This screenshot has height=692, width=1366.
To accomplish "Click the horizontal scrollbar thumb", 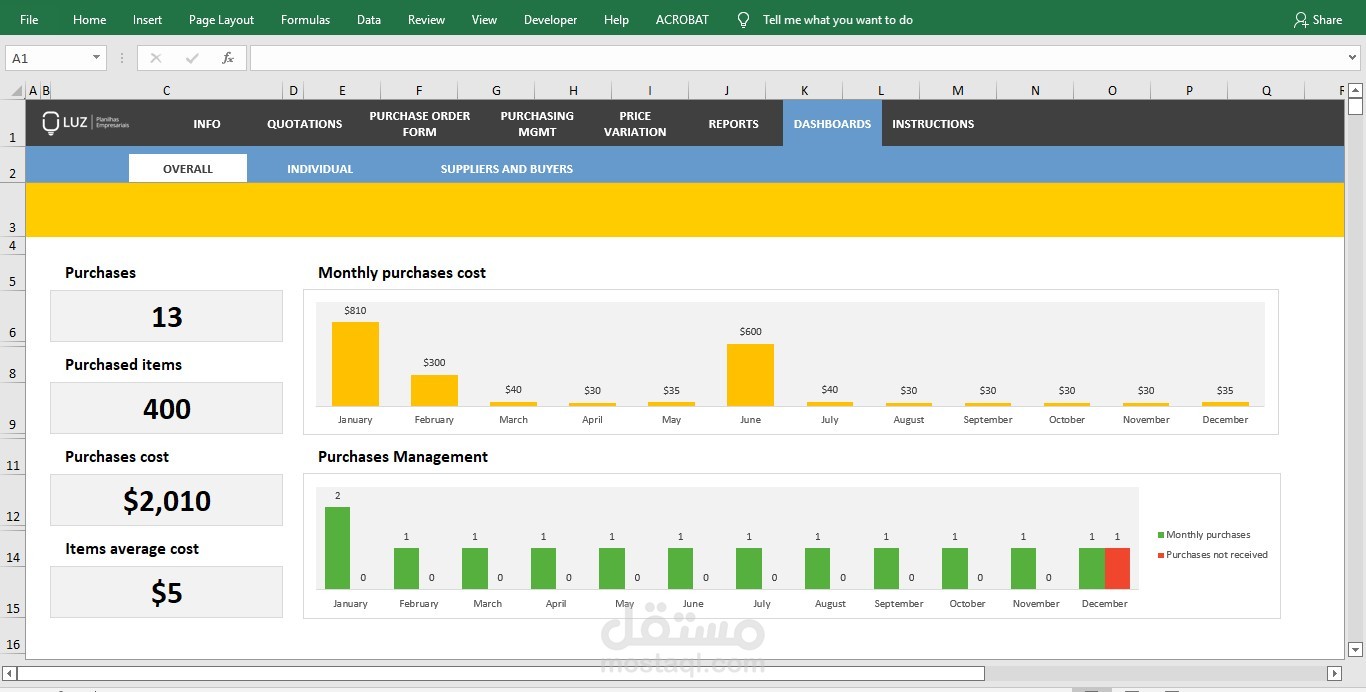I will [500, 673].
